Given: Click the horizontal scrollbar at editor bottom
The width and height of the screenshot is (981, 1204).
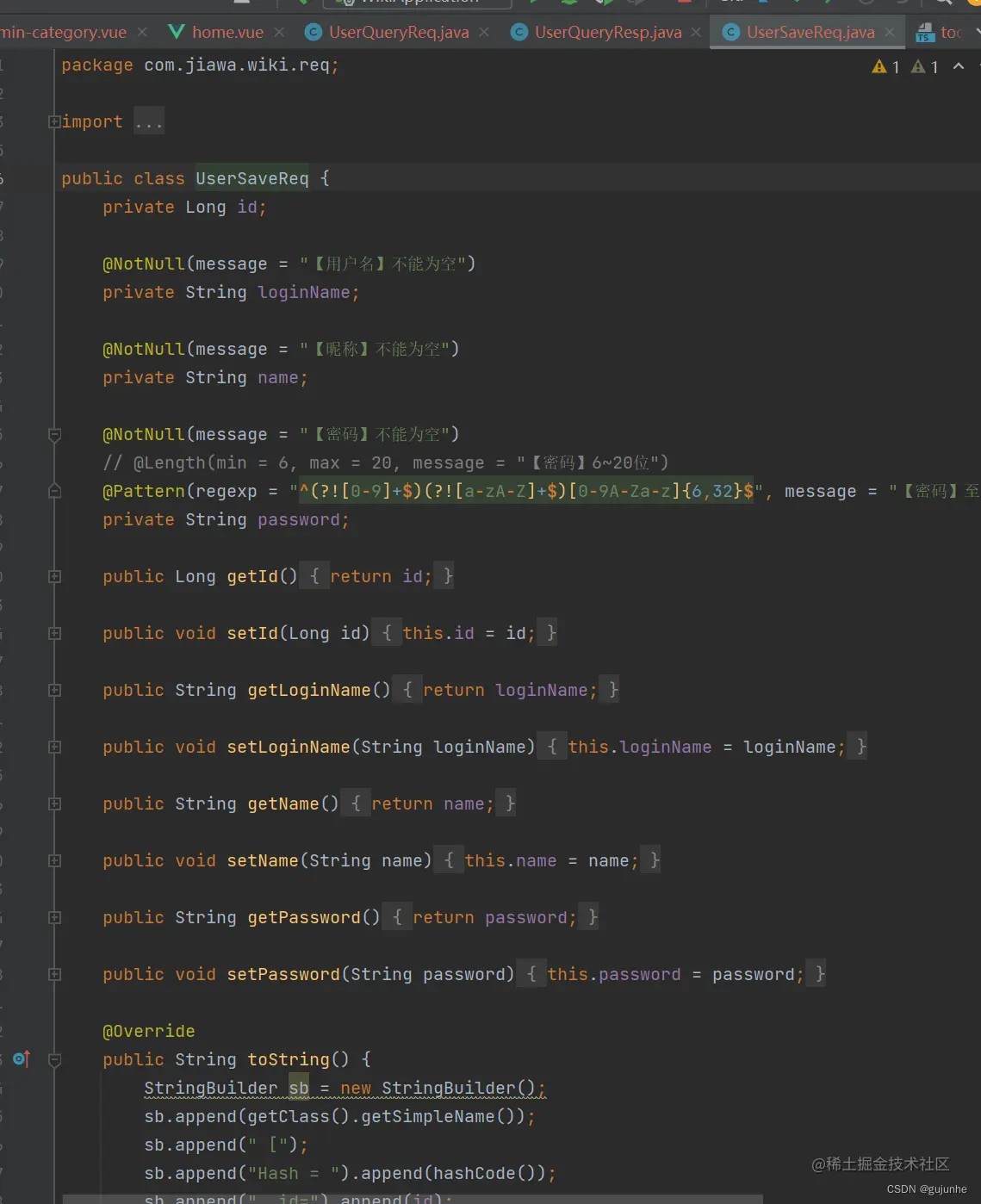Looking at the screenshot, I should 413,1199.
